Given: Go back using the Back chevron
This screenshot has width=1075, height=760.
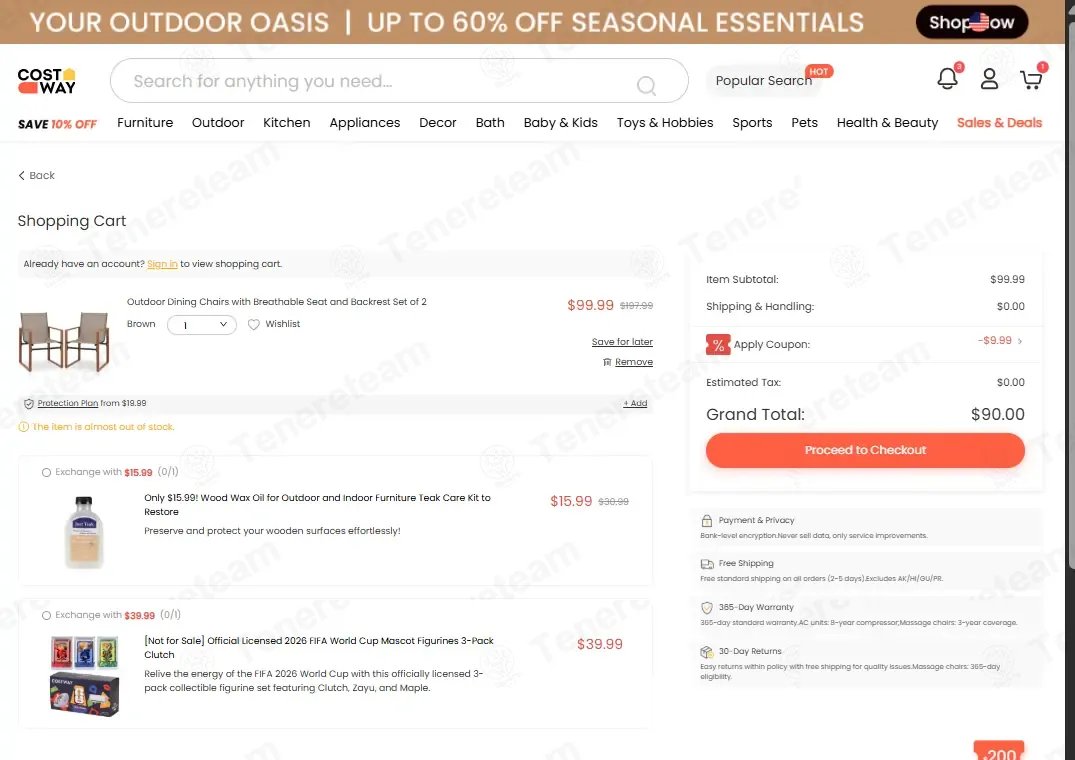Looking at the screenshot, I should pyautogui.click(x=21, y=175).
